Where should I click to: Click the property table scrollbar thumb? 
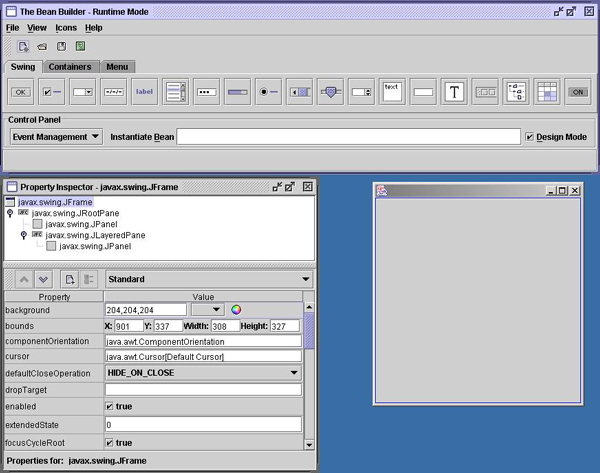point(309,330)
